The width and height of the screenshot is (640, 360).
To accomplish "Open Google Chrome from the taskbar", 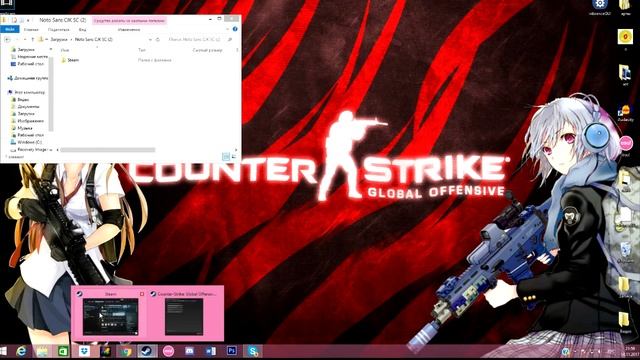I will [x=126, y=351].
